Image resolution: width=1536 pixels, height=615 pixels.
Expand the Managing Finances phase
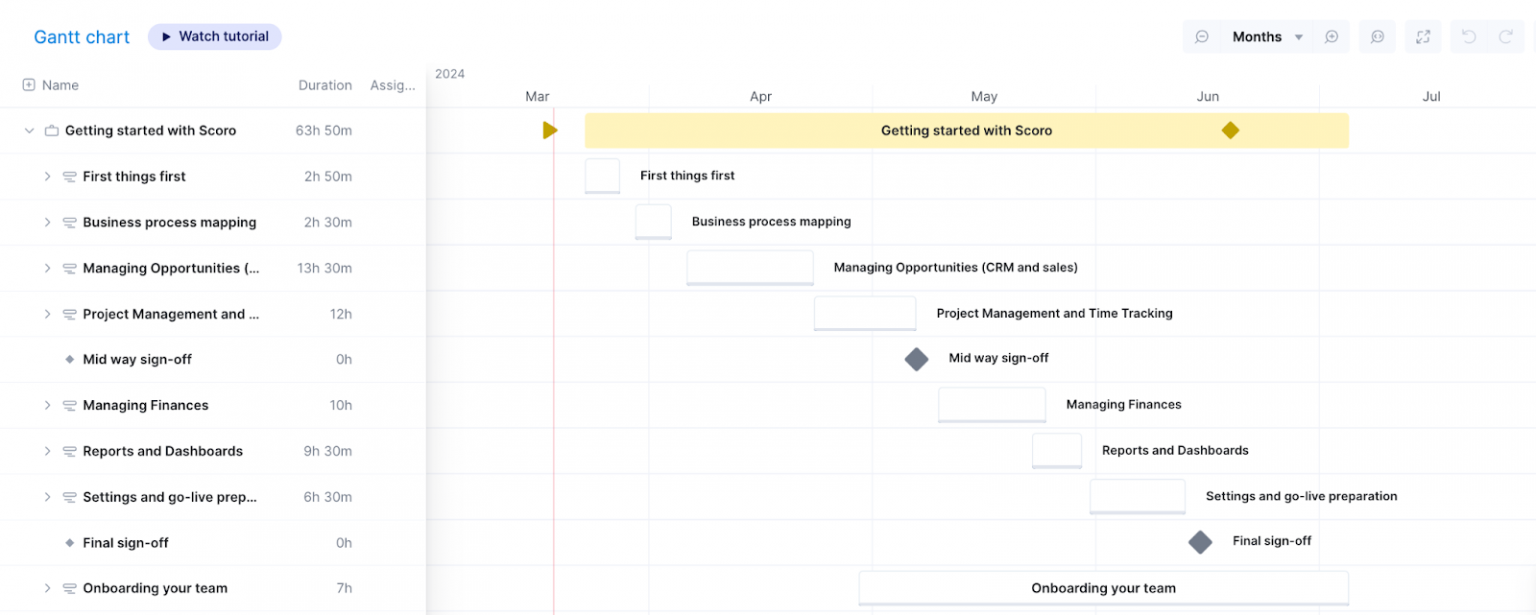point(47,405)
